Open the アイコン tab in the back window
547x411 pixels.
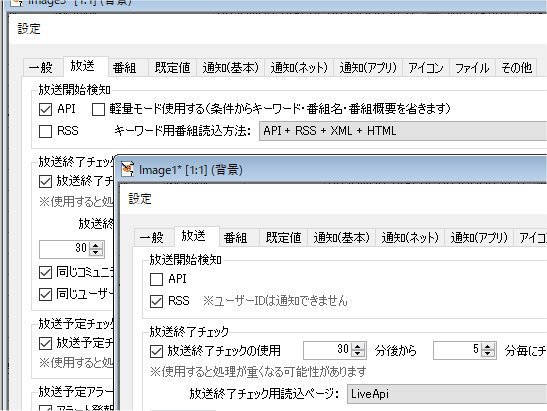(426, 67)
